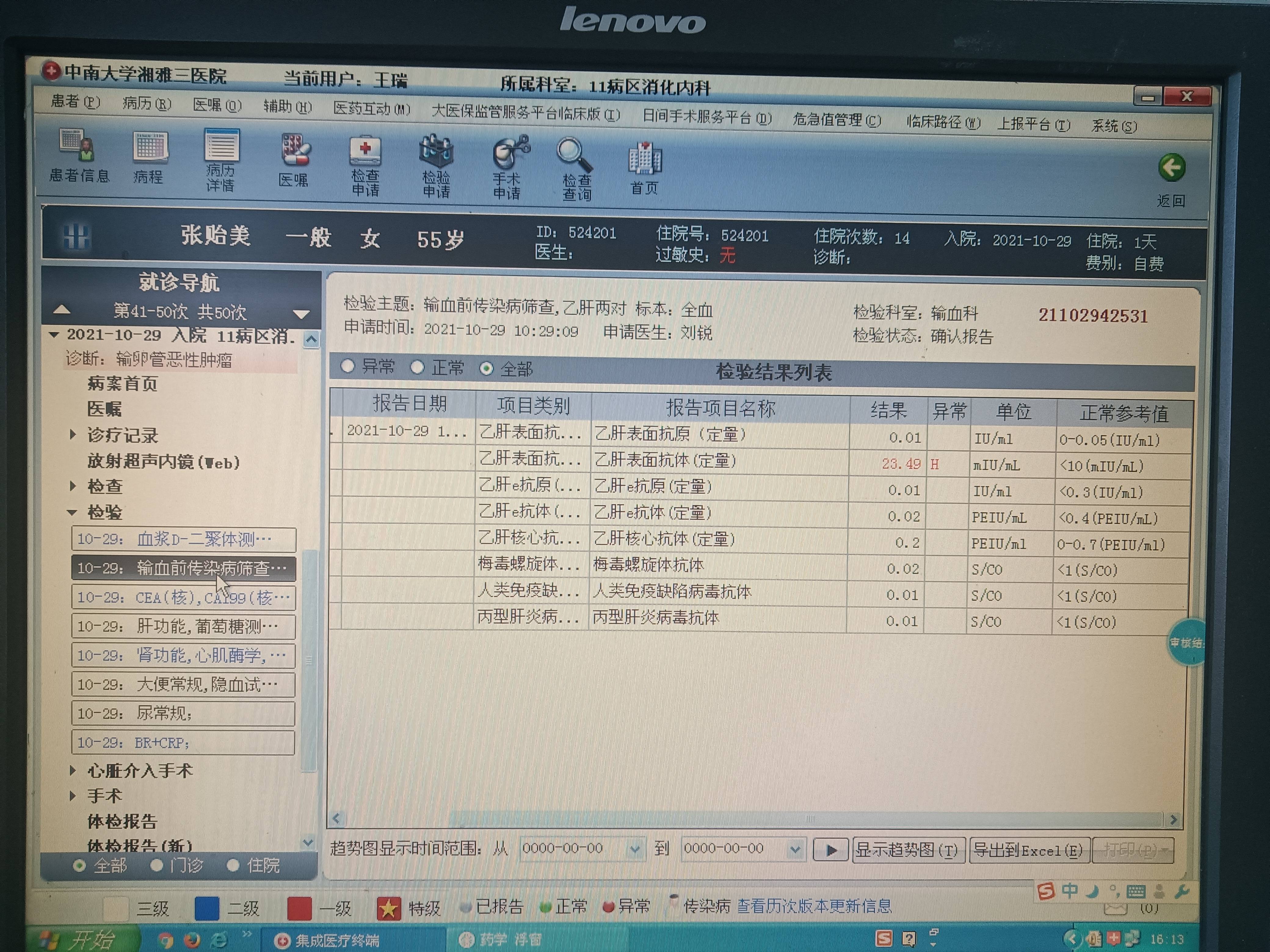Screen dimensions: 1270x952
Task: Open the trend start date dropdown
Action: tap(634, 849)
